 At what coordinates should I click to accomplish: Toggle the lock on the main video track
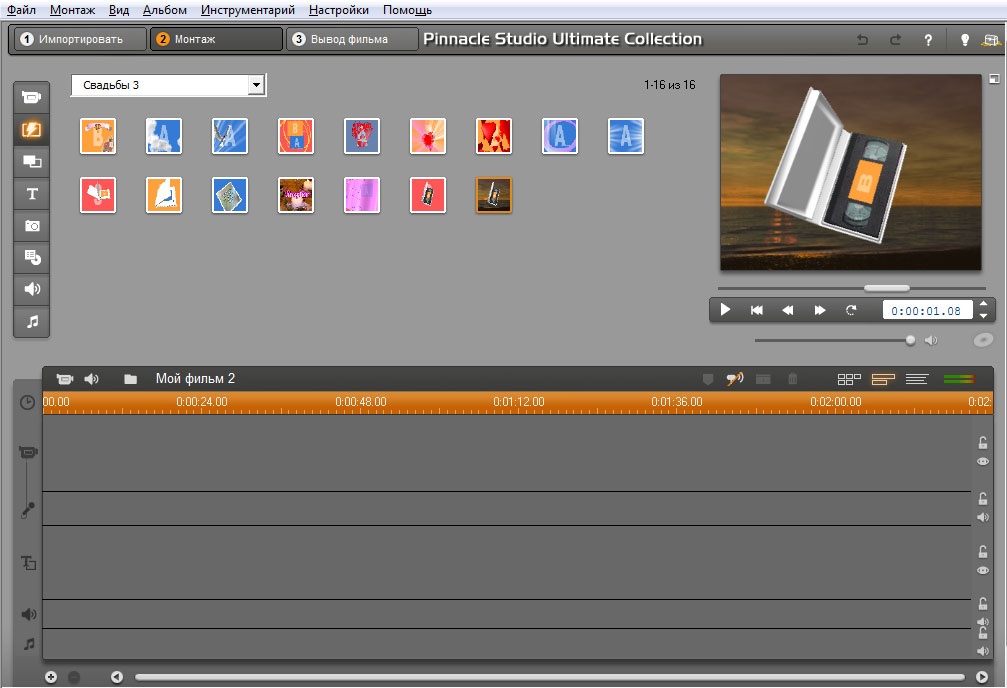point(983,444)
